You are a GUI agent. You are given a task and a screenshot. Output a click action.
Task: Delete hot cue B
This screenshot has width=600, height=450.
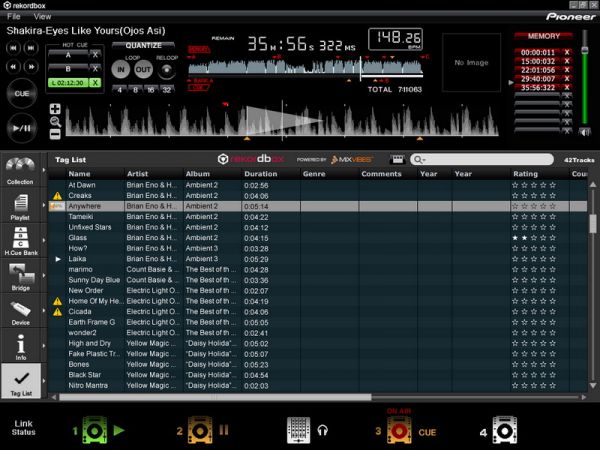click(95, 69)
